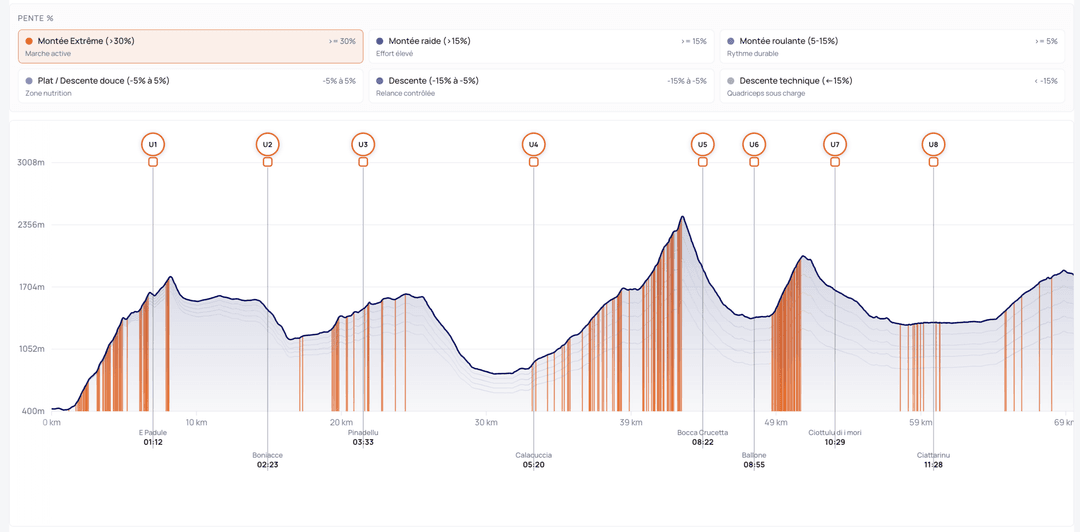The height and width of the screenshot is (532, 1080).
Task: Open the U6 marker icon
Action: (x=754, y=145)
